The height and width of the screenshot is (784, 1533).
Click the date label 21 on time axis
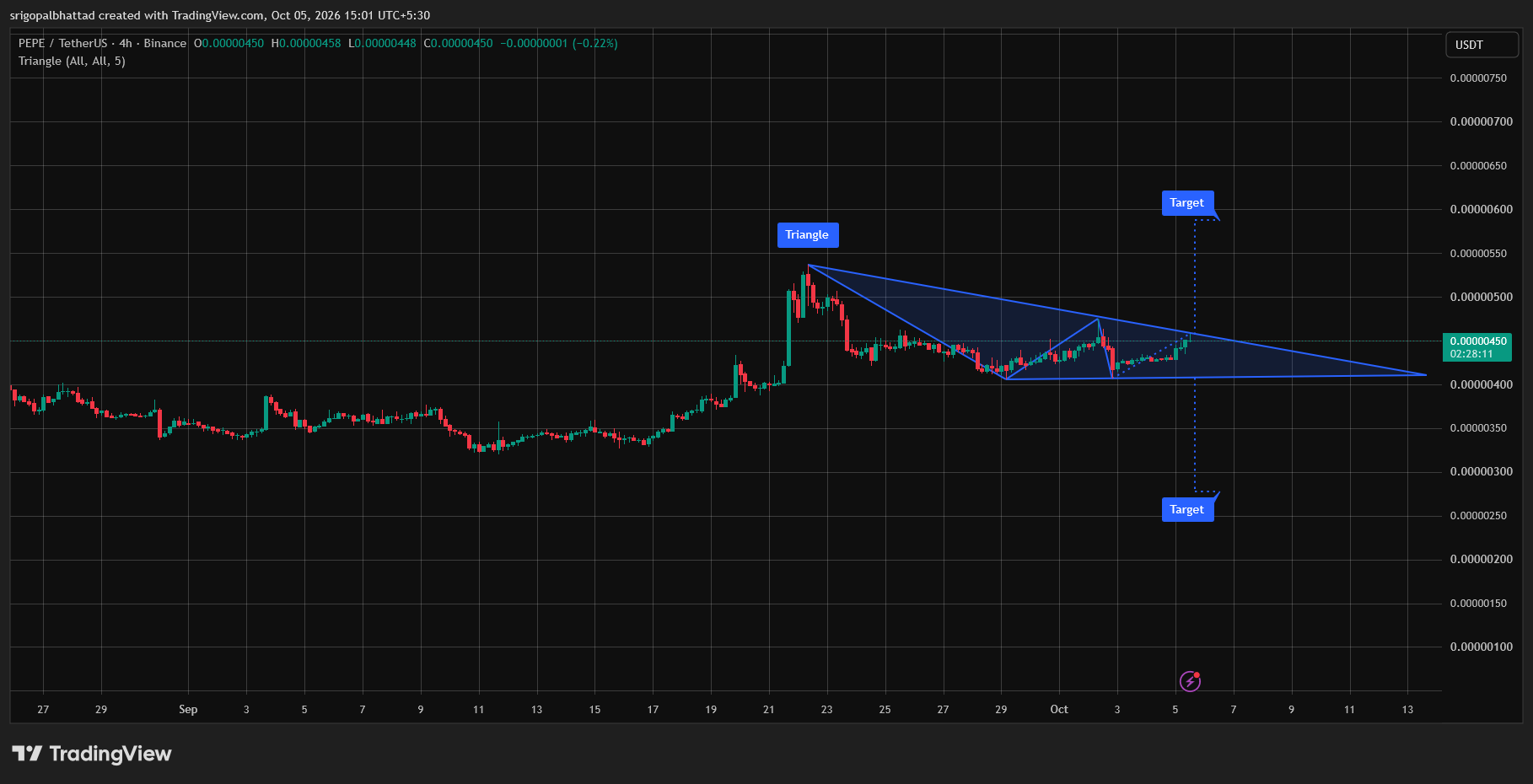pyautogui.click(x=768, y=709)
